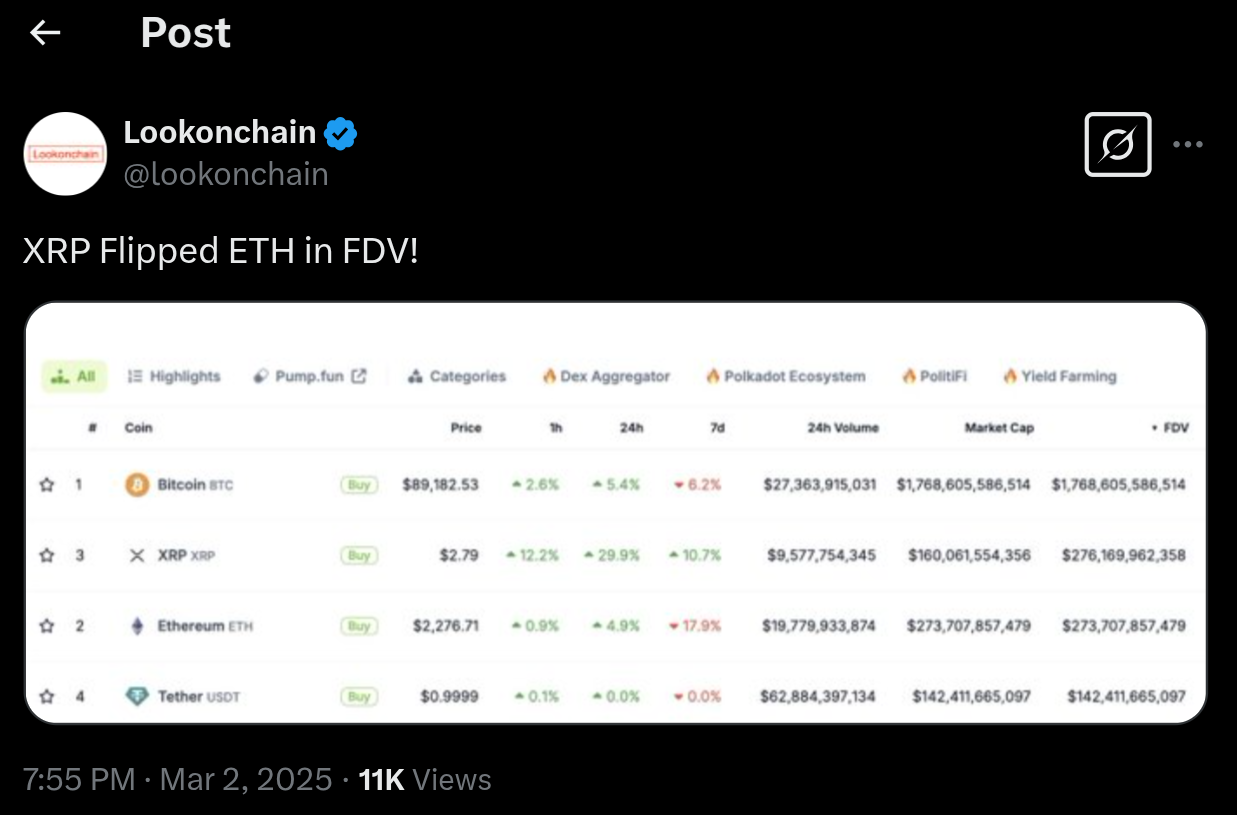Viewport: 1237px width, 815px height.
Task: Click the Tether coin logo
Action: [x=137, y=696]
